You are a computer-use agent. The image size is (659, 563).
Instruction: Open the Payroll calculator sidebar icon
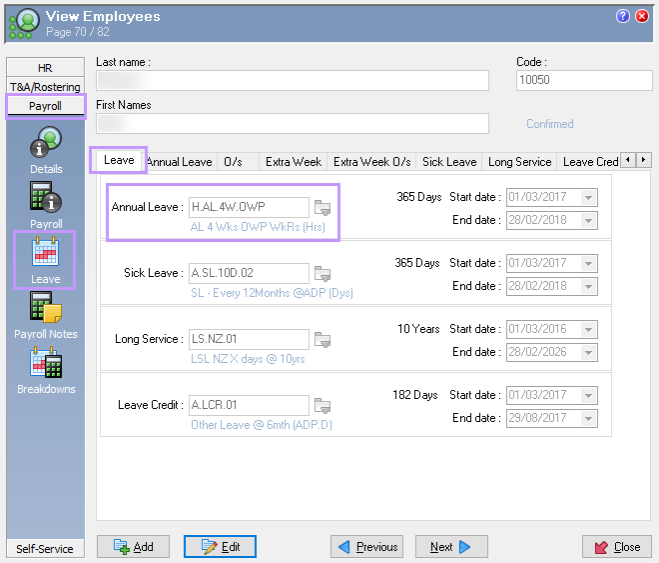(x=46, y=197)
